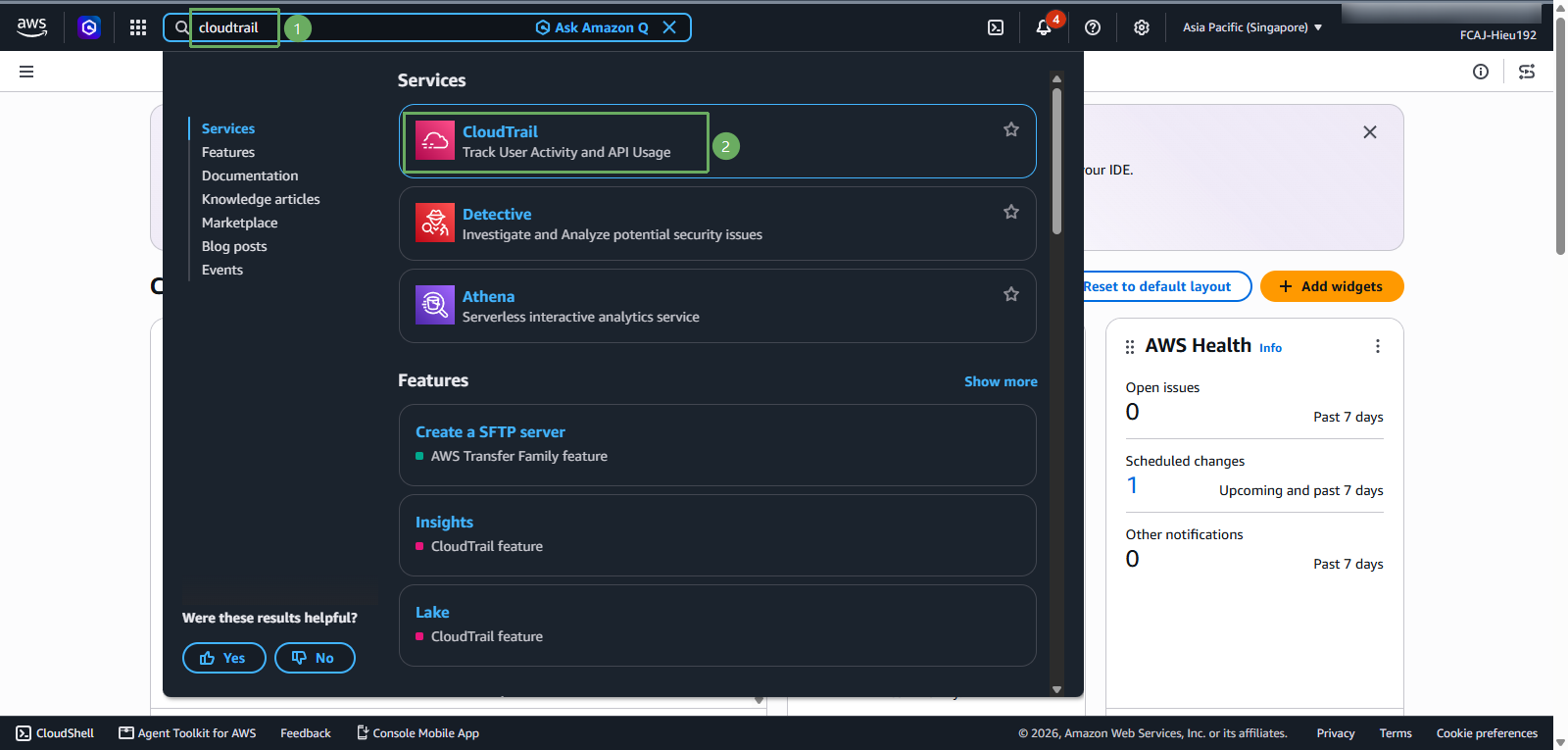The image size is (1568, 750).
Task: Open the Athena service icon
Action: 435,305
